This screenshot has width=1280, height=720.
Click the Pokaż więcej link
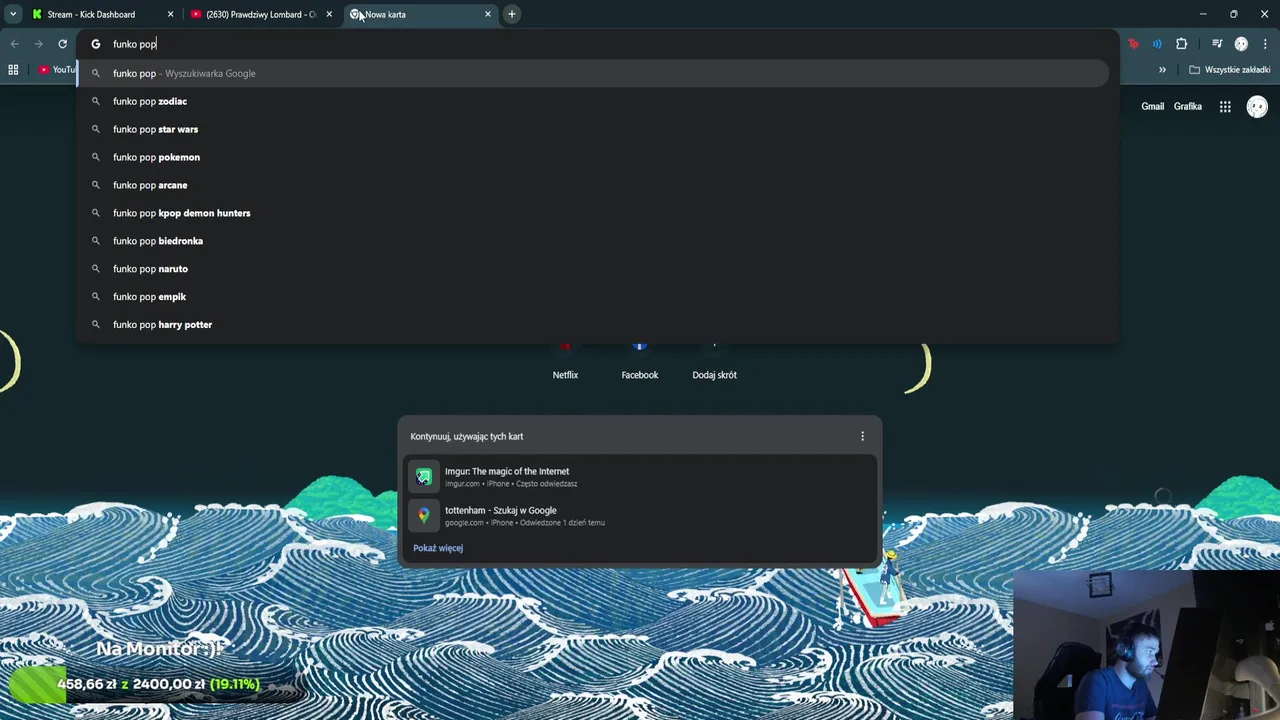coord(438,548)
